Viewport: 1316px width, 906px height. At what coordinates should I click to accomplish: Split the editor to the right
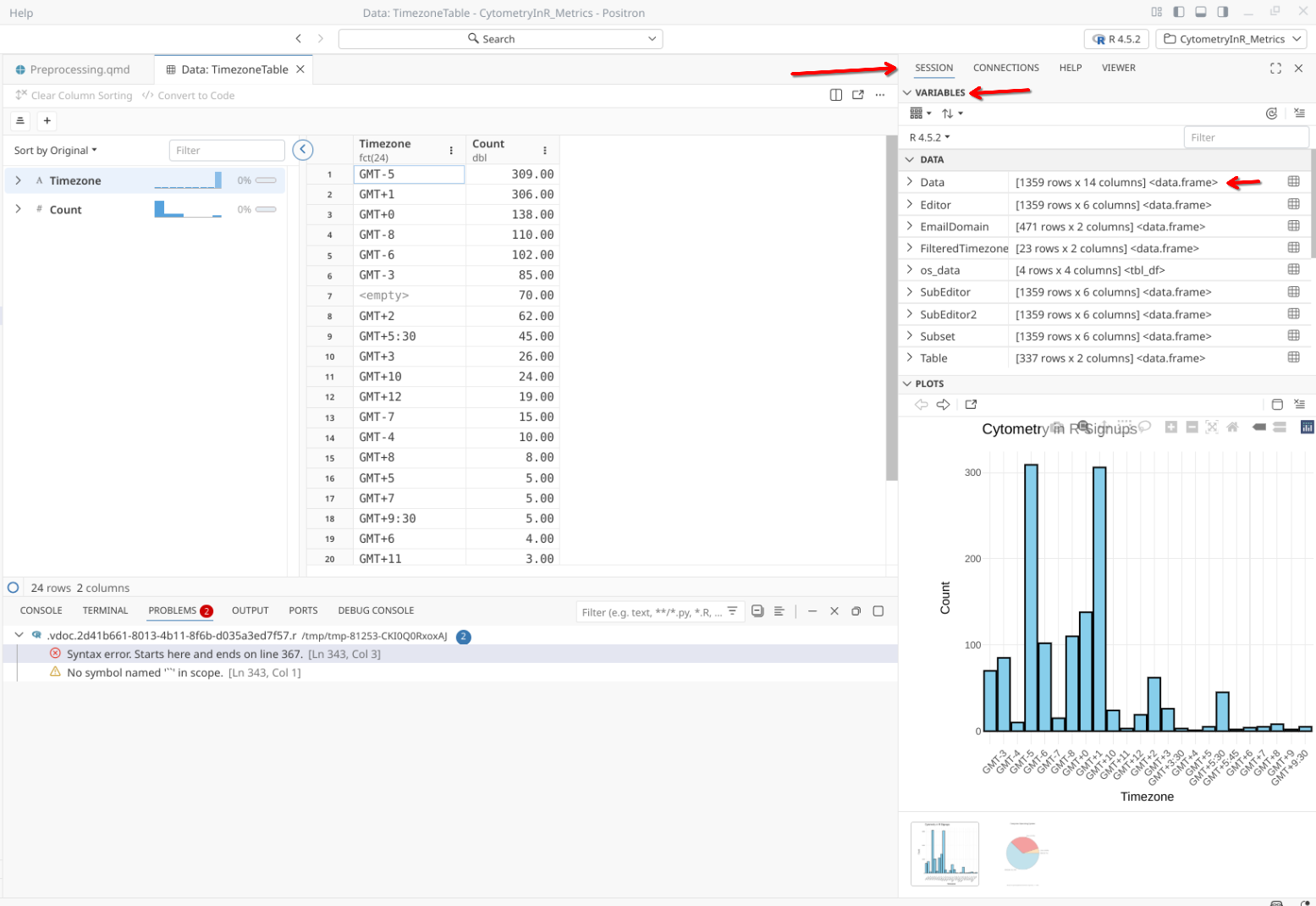[836, 95]
